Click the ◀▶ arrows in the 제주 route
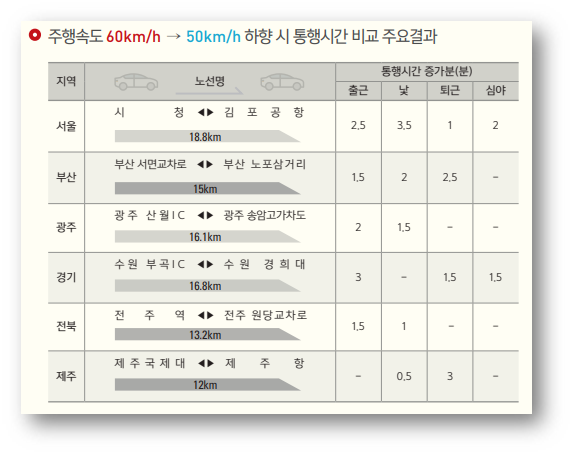 click(x=206, y=363)
